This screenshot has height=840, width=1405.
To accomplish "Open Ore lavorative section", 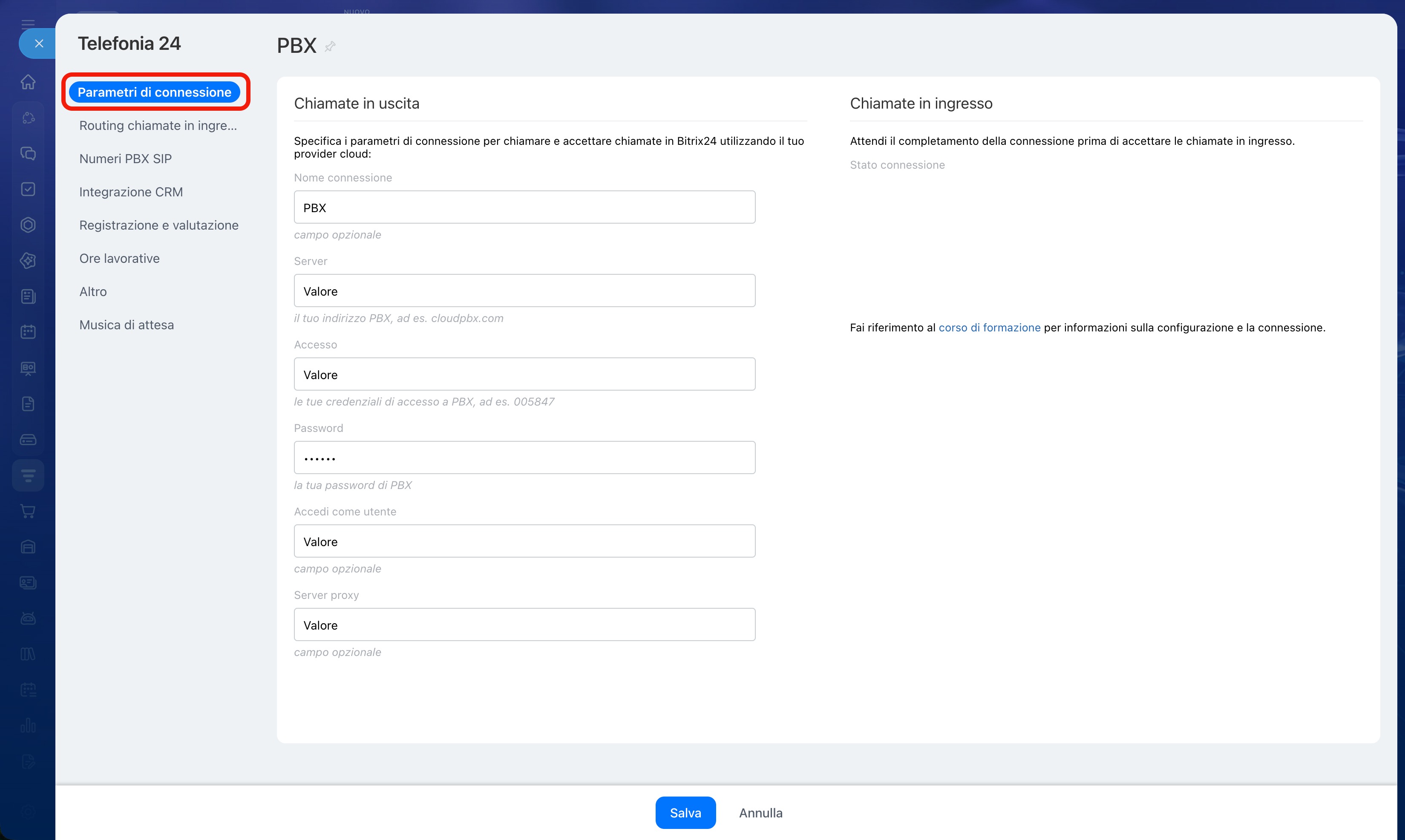I will click(x=119, y=259).
